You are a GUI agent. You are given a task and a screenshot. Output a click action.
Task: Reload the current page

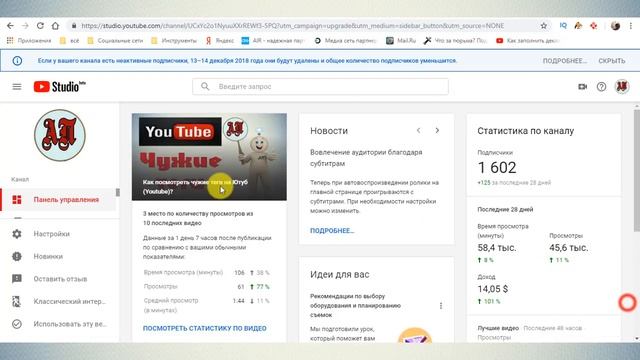40,26
